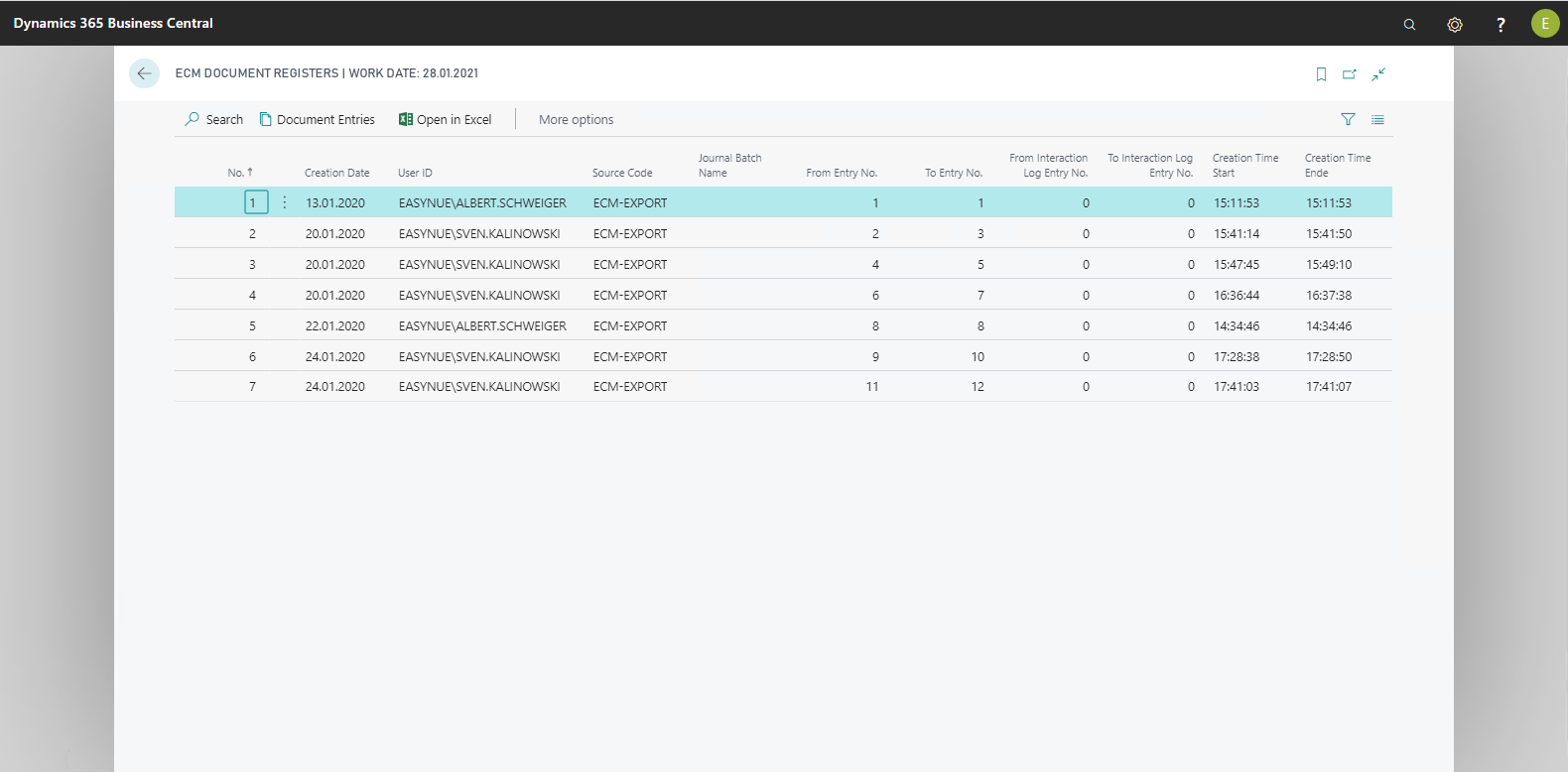Click Search in the action bar
The image size is (1568, 772).
(x=214, y=119)
